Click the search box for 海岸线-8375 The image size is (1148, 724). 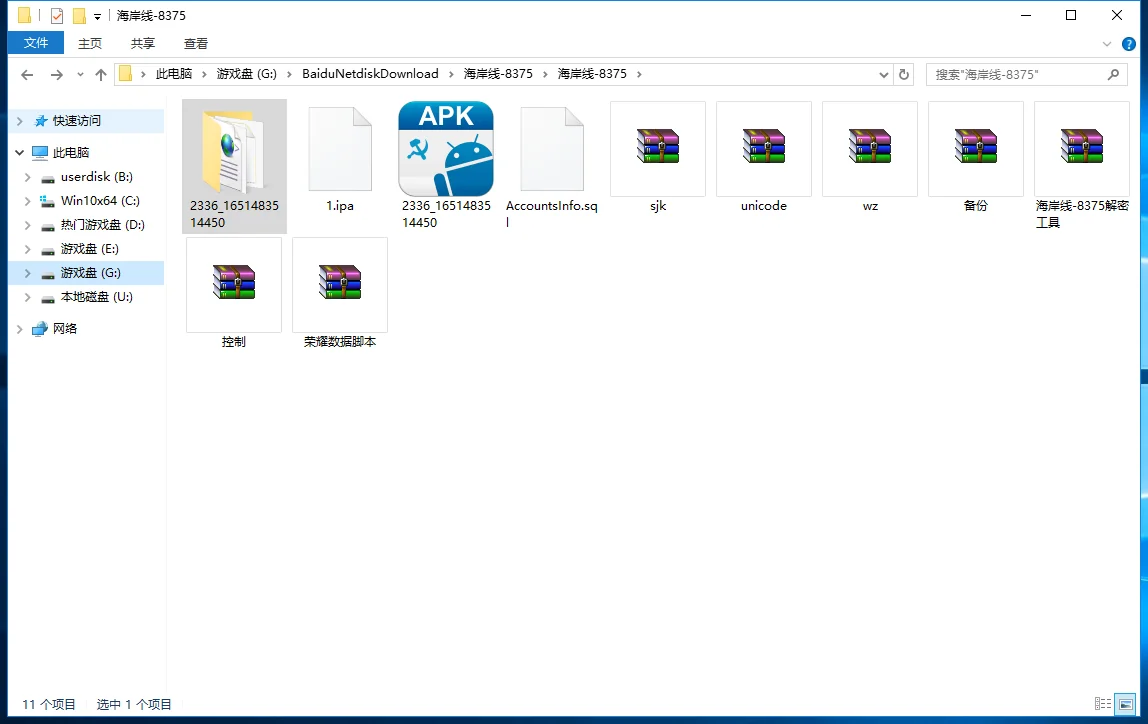point(1015,74)
